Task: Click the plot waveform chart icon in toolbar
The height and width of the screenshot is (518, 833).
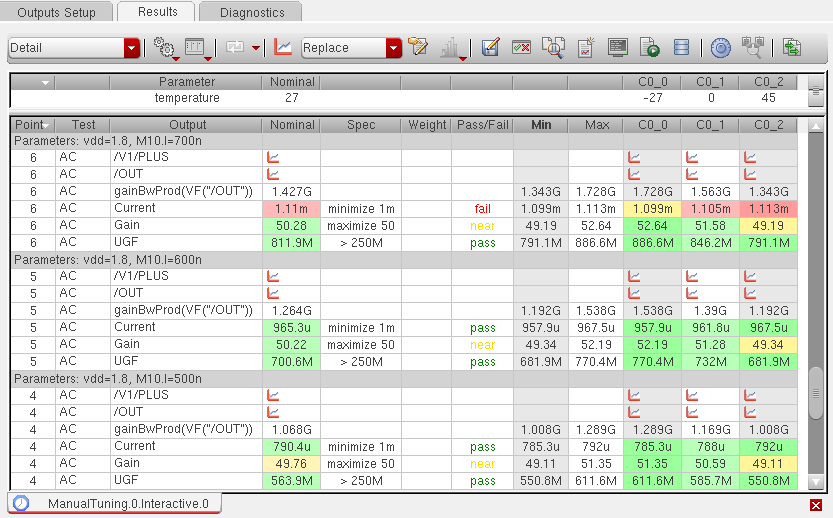Action: click(283, 47)
